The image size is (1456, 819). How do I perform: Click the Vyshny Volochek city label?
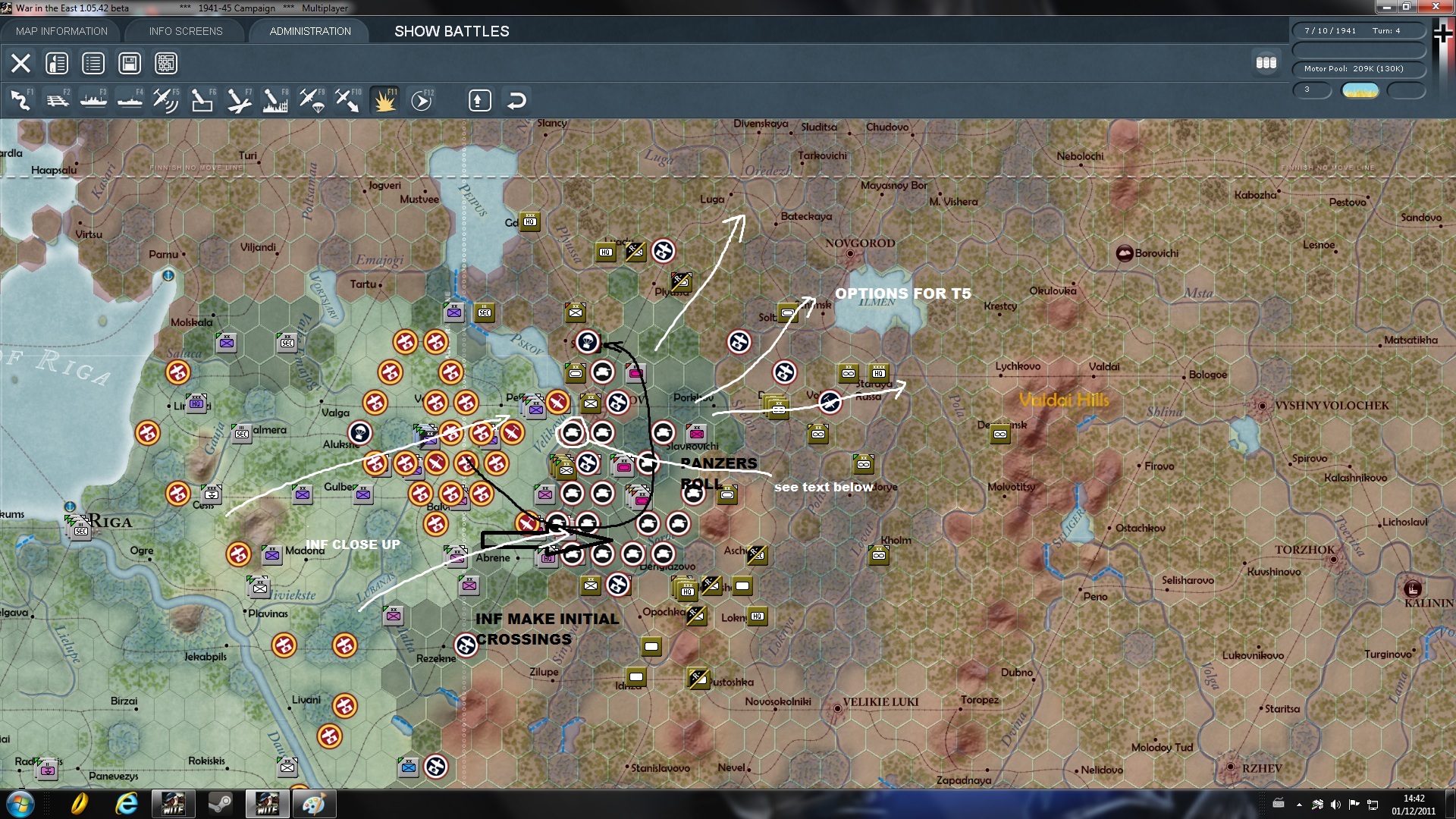(1332, 406)
